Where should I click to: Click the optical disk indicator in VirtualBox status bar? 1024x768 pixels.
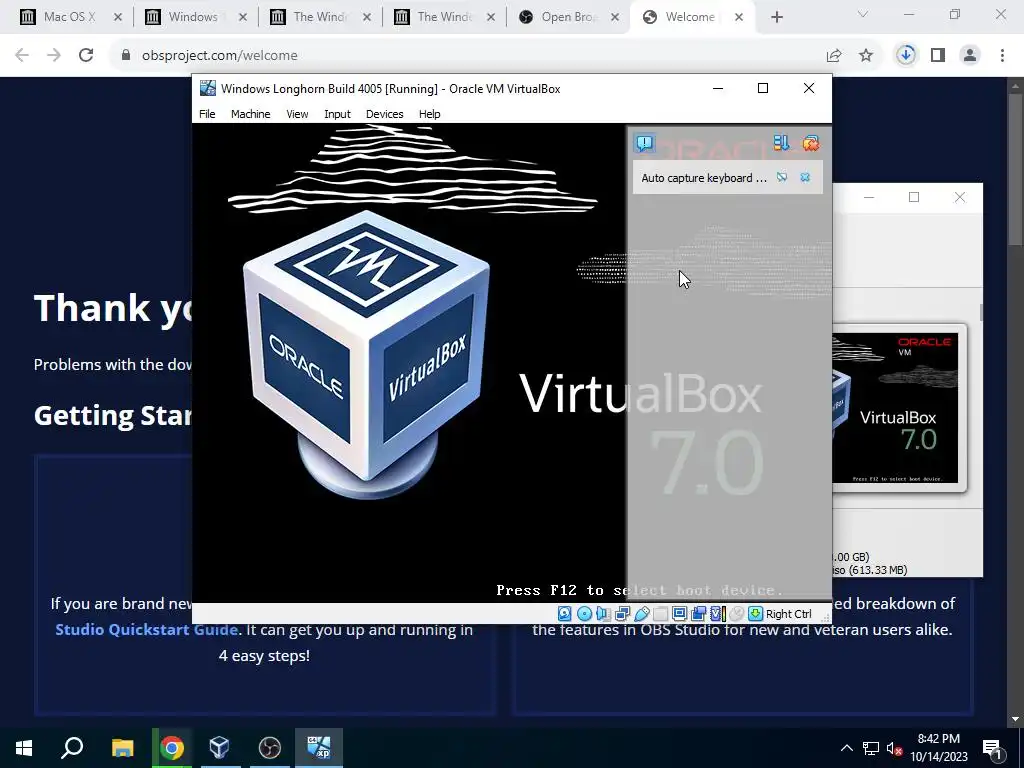click(584, 614)
